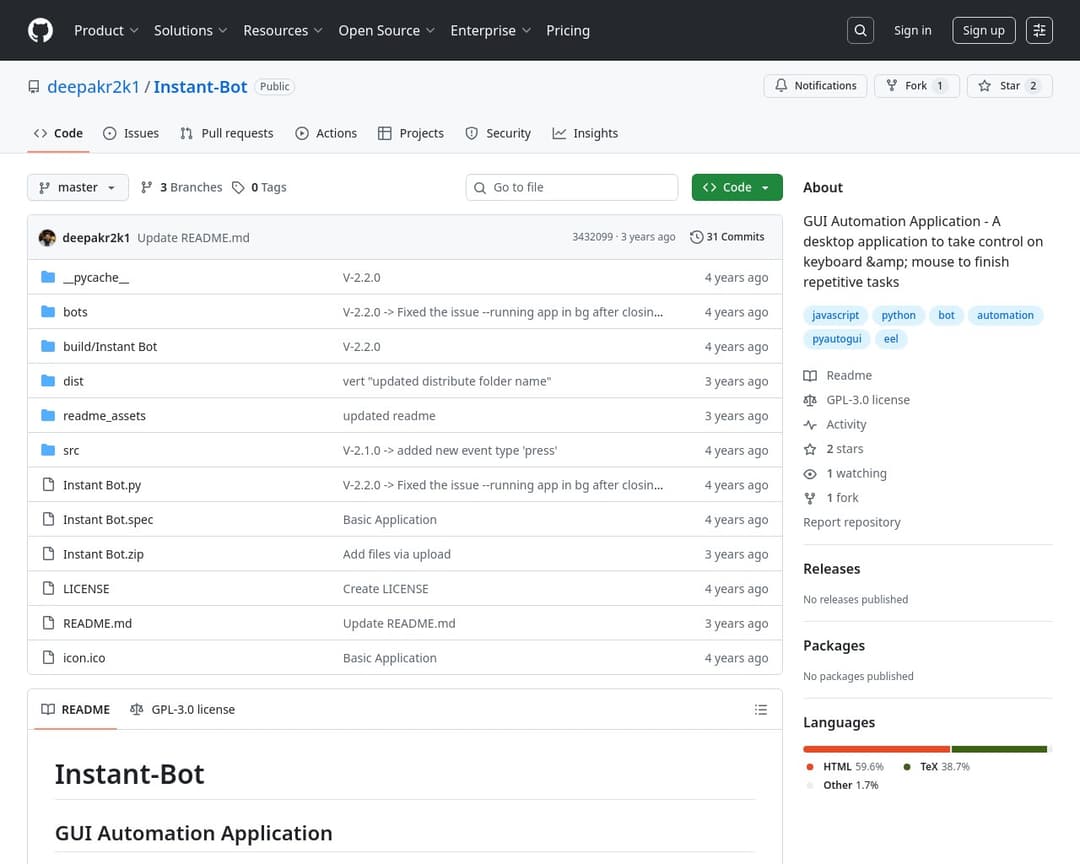
Task: Click the HTML segment of the languages bar
Action: (x=875, y=748)
